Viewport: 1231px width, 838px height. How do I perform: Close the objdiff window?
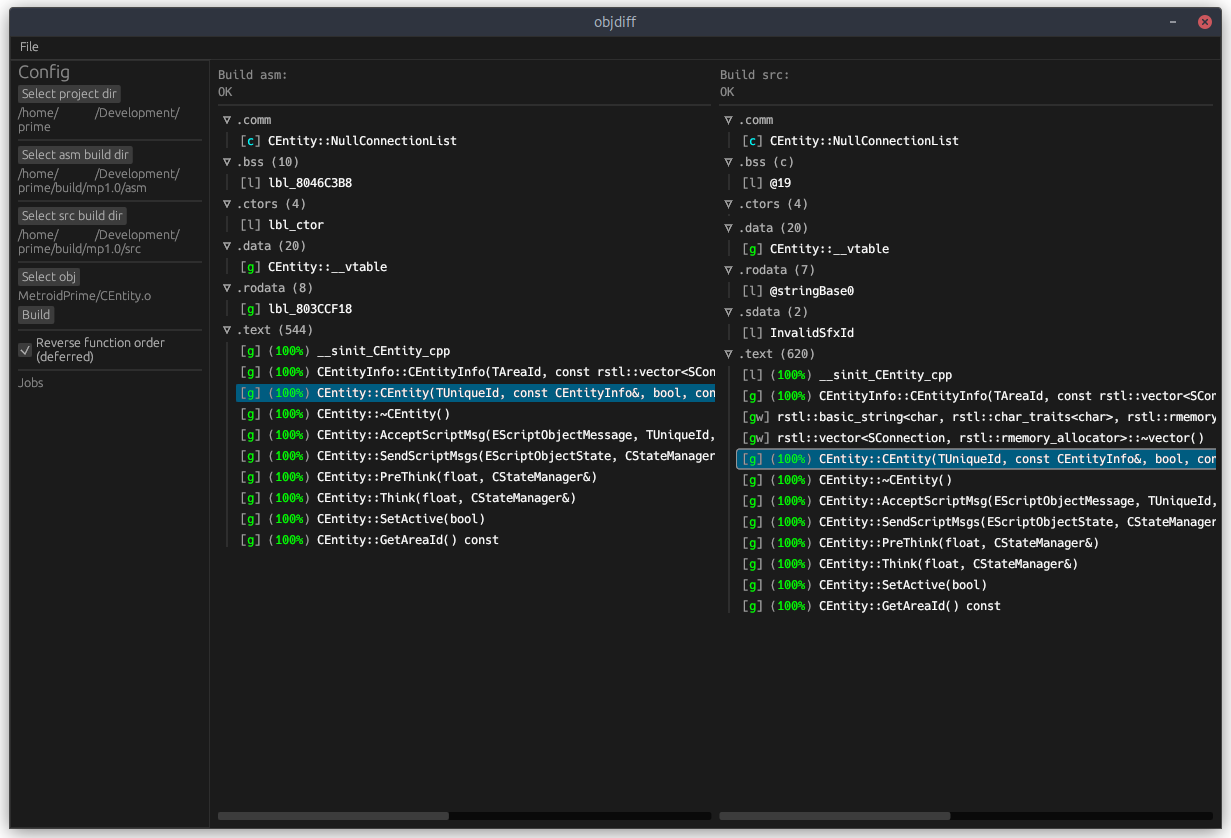[1205, 23]
